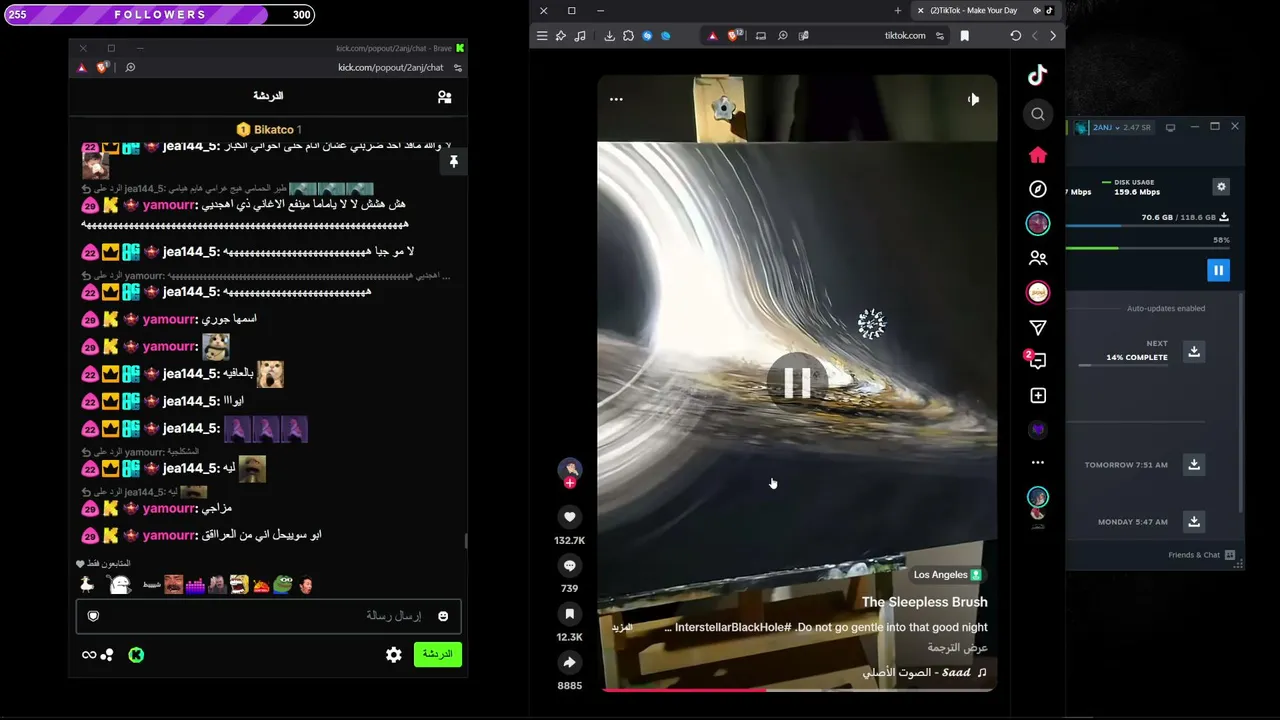Click the green Kick logo below chat input

(x=136, y=655)
